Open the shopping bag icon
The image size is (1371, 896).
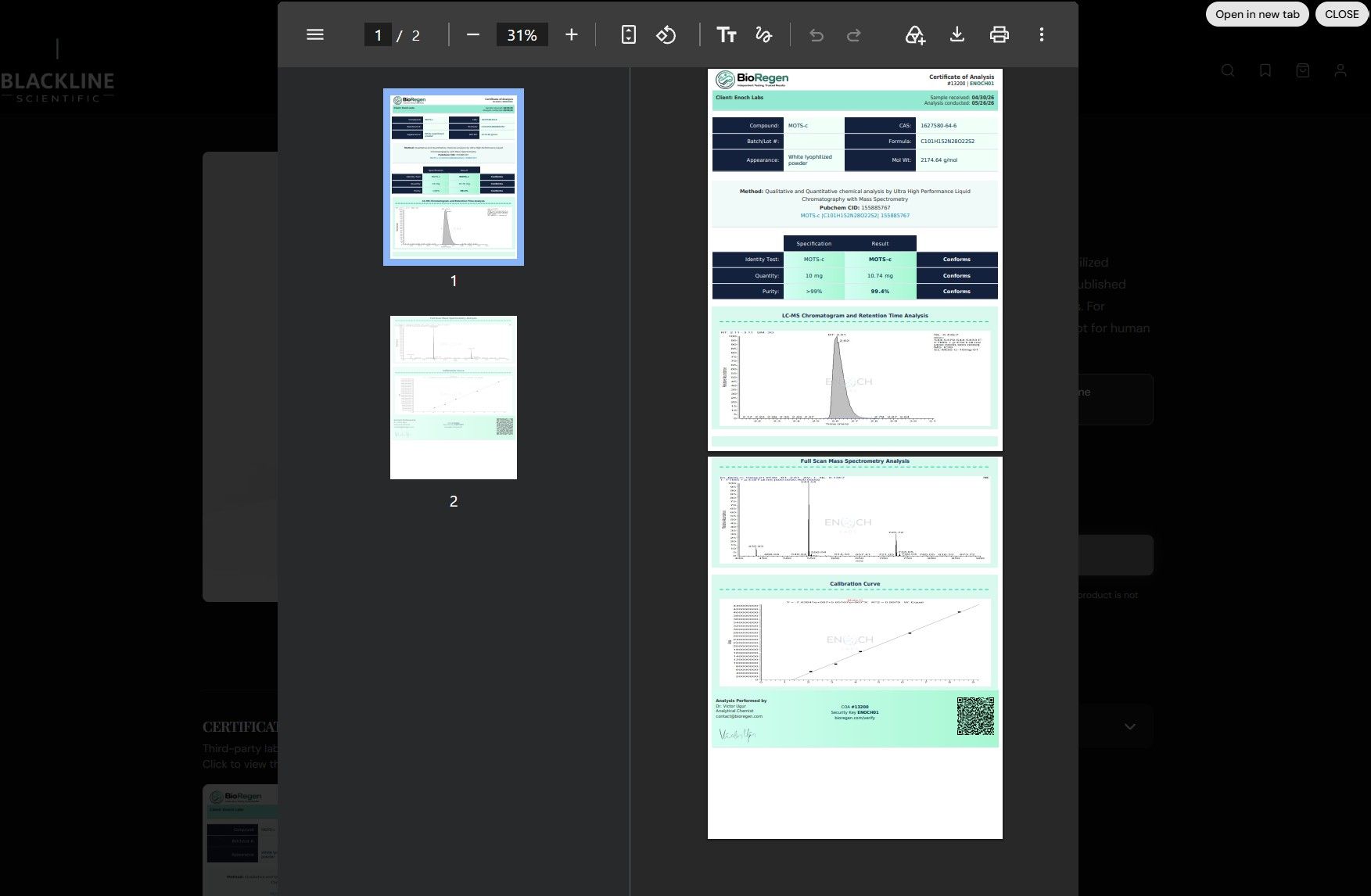1303,70
